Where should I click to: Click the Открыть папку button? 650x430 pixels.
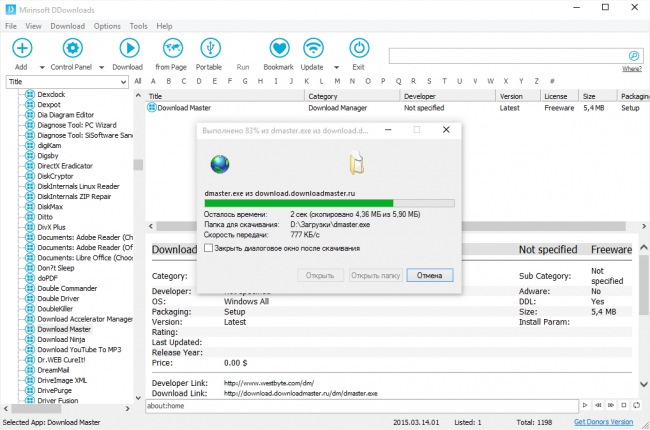click(376, 275)
